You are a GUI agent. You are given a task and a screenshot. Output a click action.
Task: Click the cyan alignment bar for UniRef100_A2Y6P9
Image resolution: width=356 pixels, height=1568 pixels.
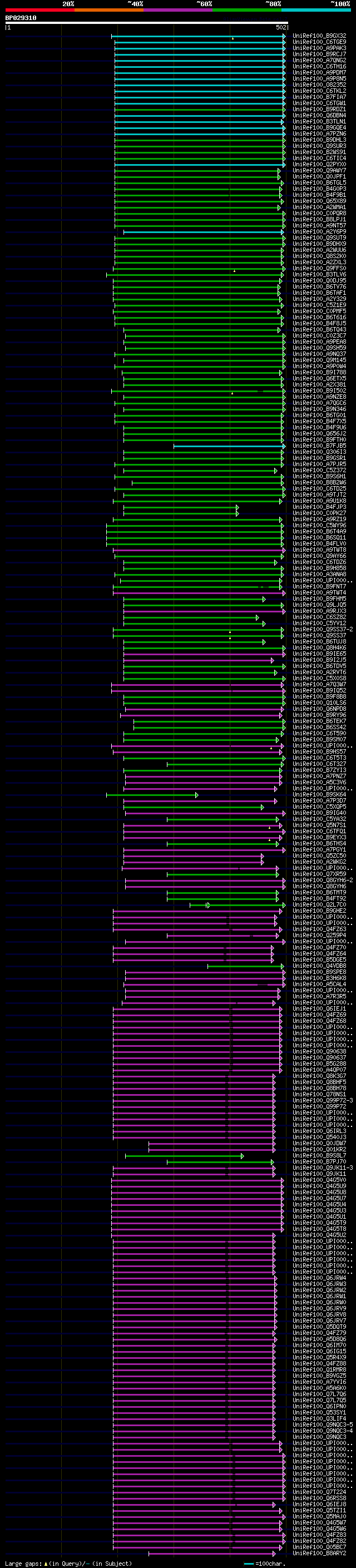point(204,232)
